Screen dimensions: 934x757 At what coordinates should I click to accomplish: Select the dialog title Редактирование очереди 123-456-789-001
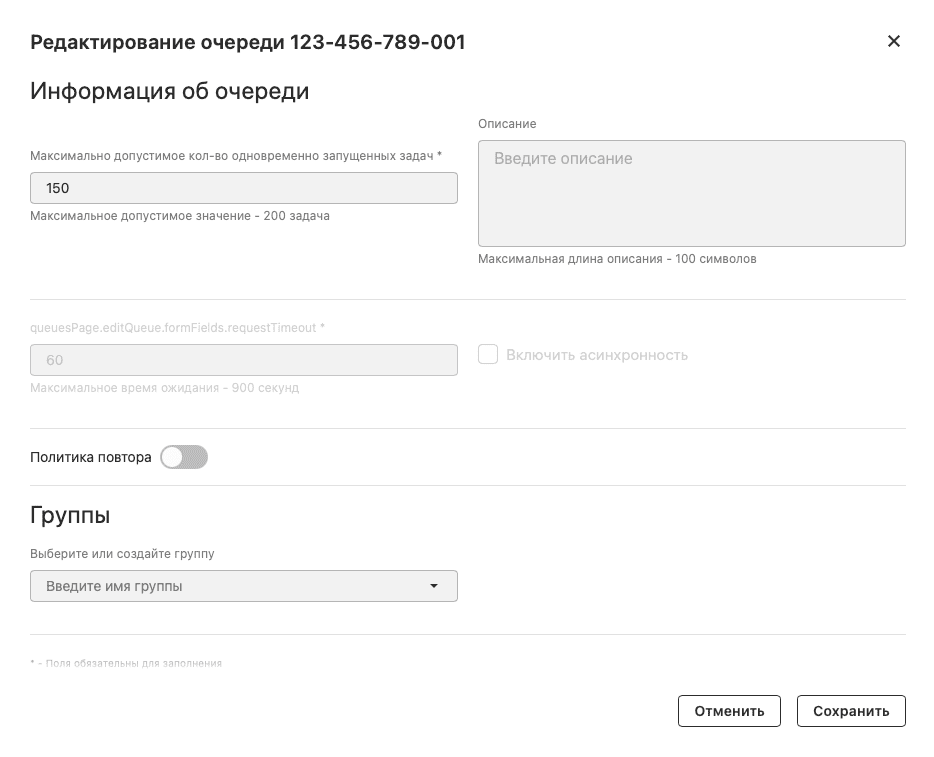pos(248,42)
